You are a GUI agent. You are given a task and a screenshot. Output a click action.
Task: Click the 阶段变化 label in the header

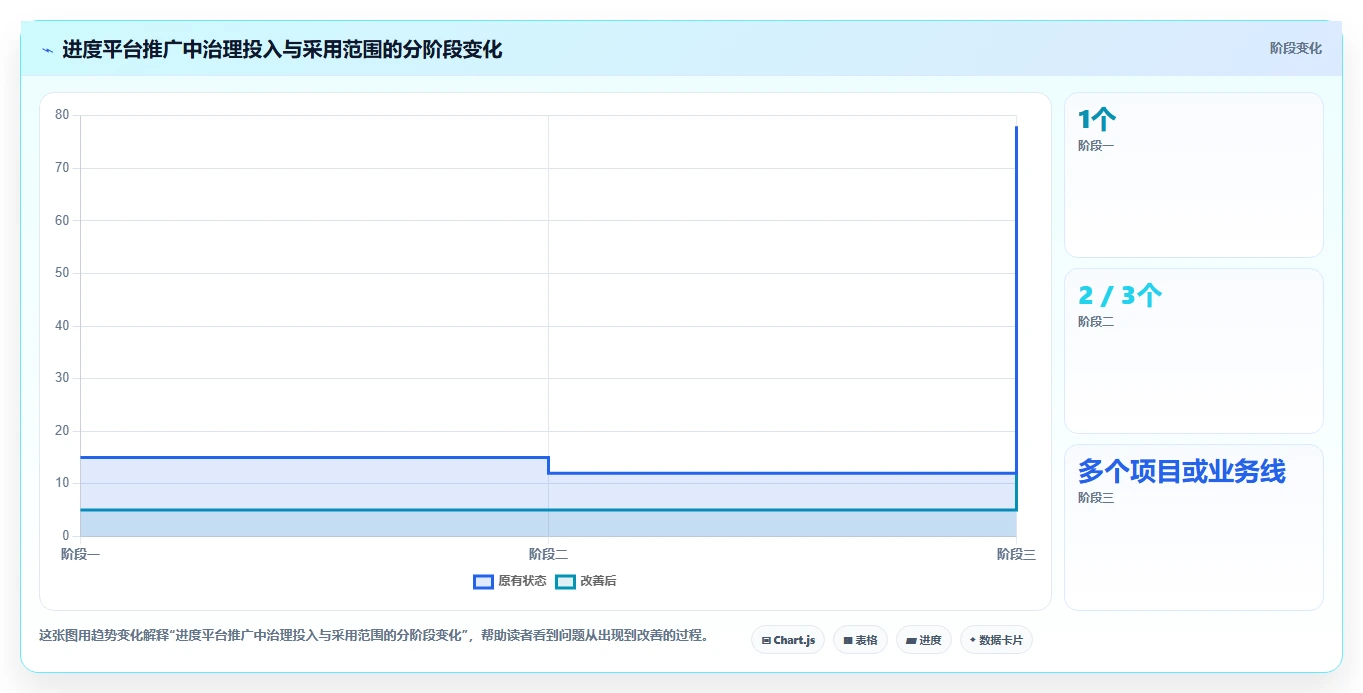(1296, 48)
